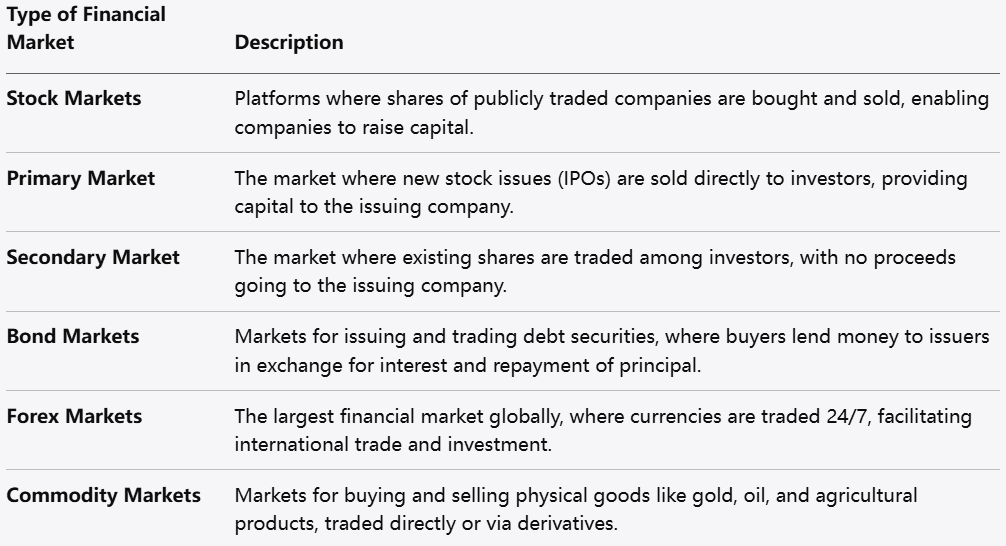Click the Commodity Markets description text

576,509
